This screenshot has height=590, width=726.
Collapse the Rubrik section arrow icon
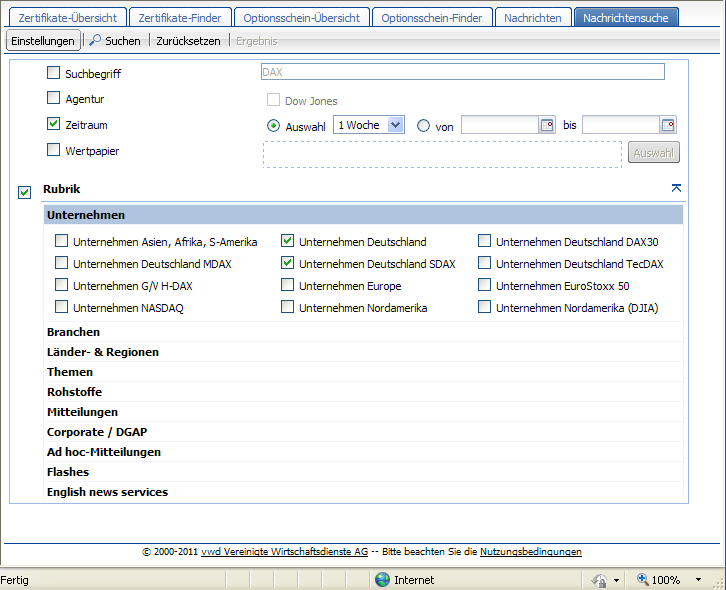[676, 188]
